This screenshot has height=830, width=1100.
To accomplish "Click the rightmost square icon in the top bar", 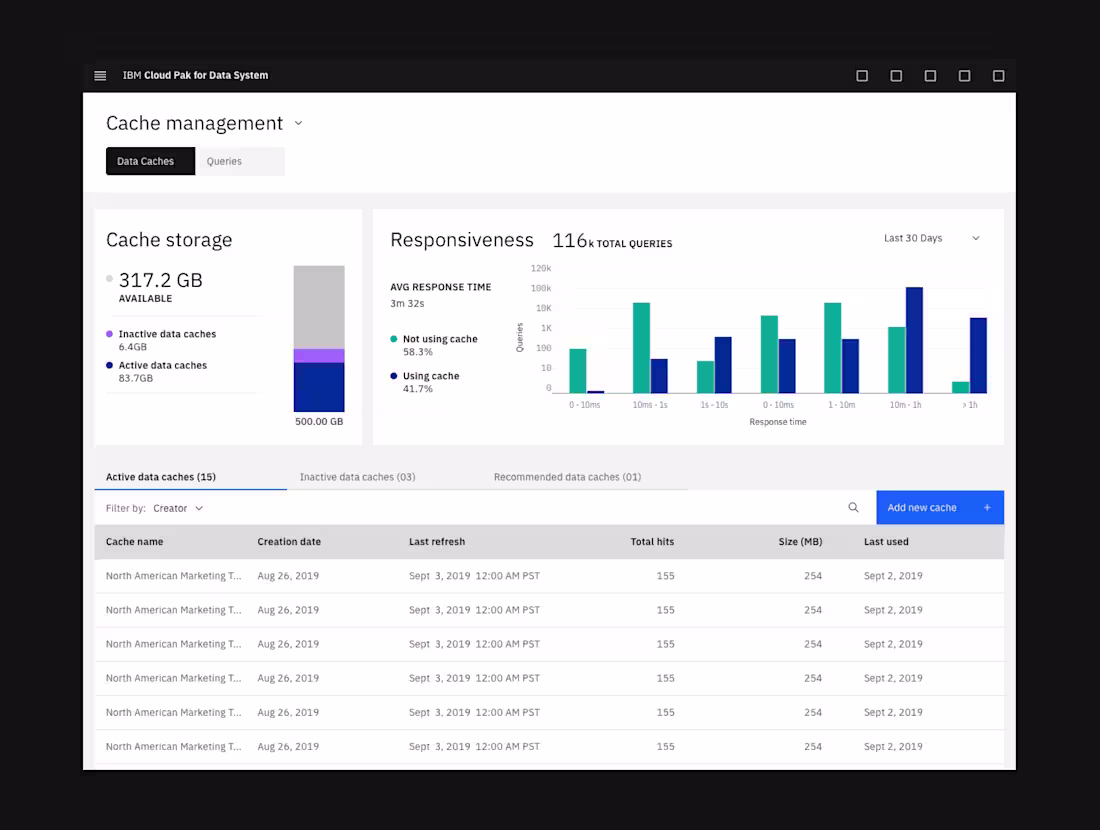I will pos(998,75).
